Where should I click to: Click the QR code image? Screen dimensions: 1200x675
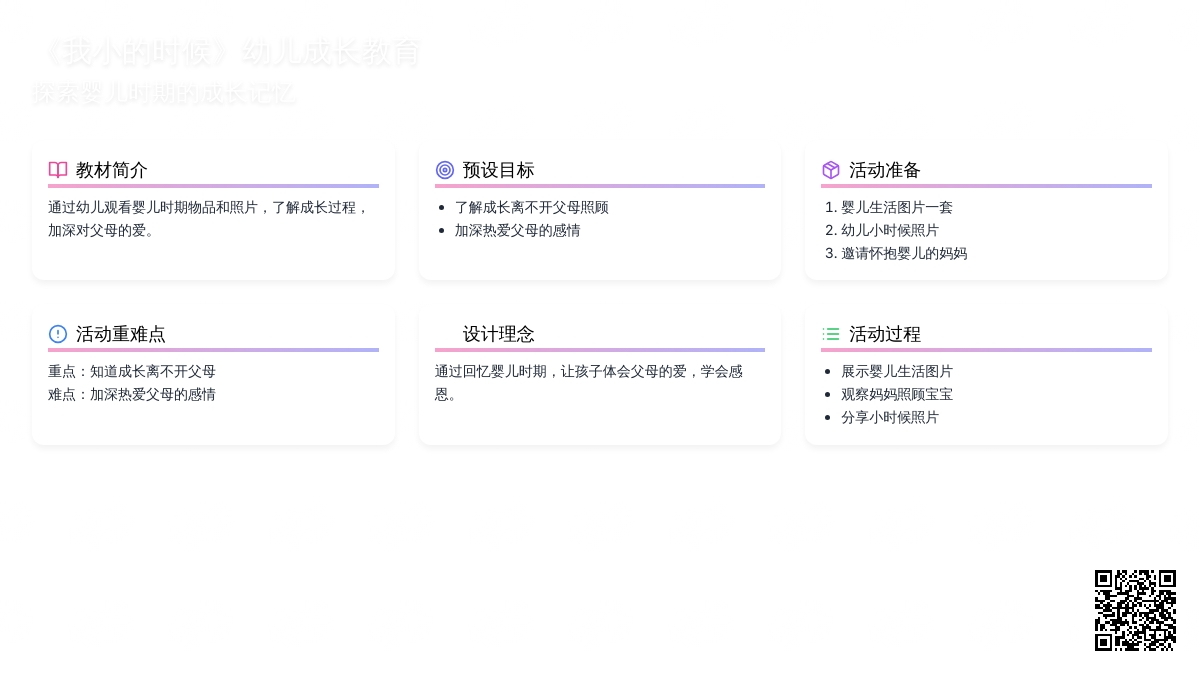(x=1135, y=610)
